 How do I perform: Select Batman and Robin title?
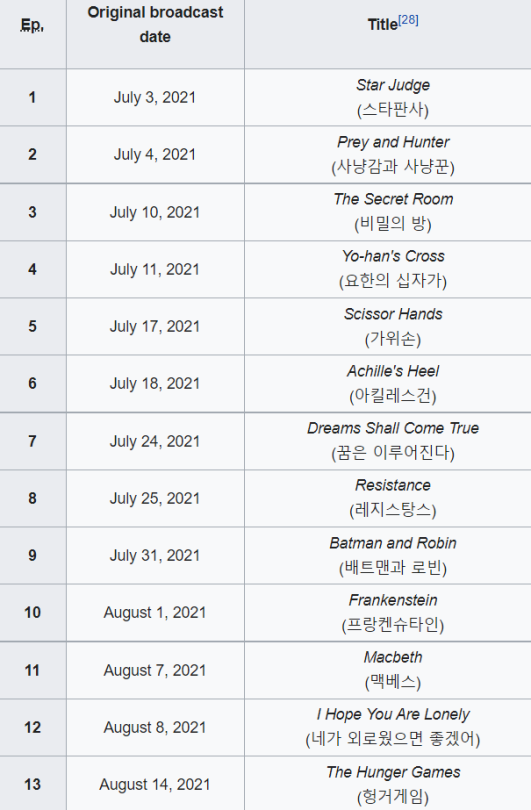coord(393,543)
